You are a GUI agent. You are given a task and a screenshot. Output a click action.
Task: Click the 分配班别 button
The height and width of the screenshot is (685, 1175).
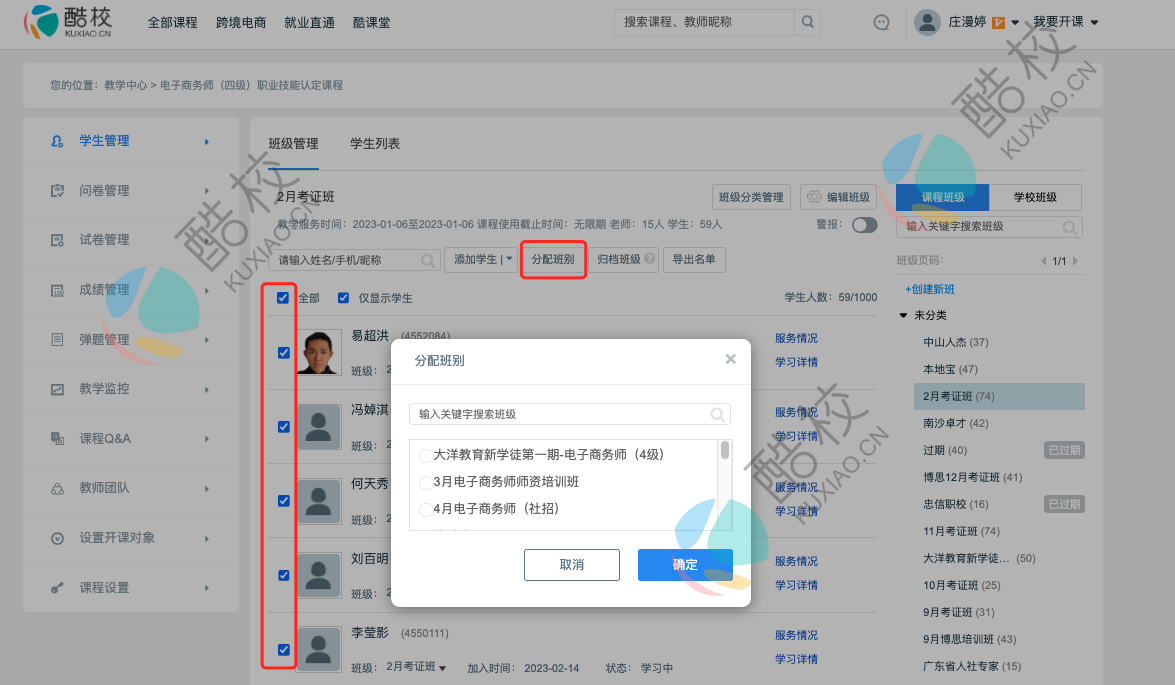pyautogui.click(x=553, y=259)
